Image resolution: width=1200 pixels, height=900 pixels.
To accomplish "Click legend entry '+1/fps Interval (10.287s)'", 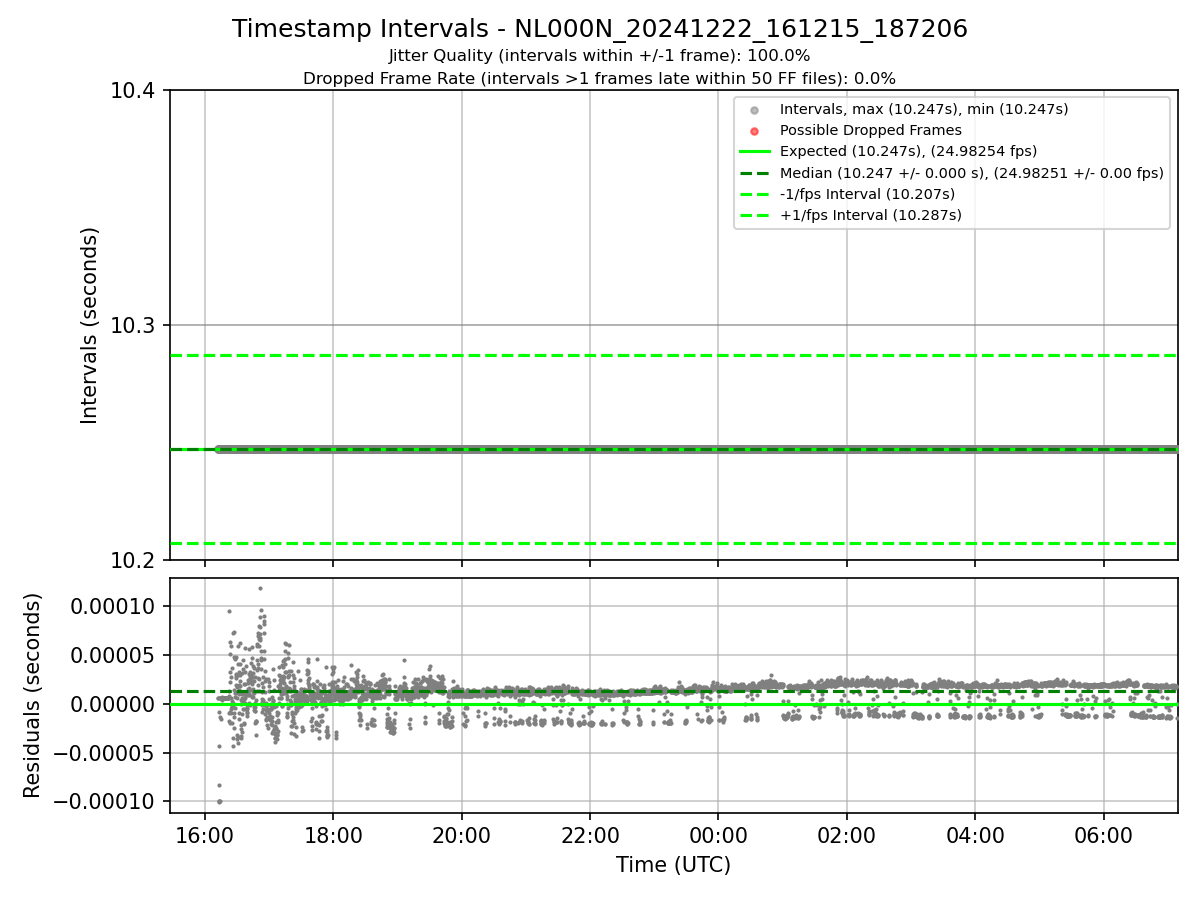I will coord(870,215).
